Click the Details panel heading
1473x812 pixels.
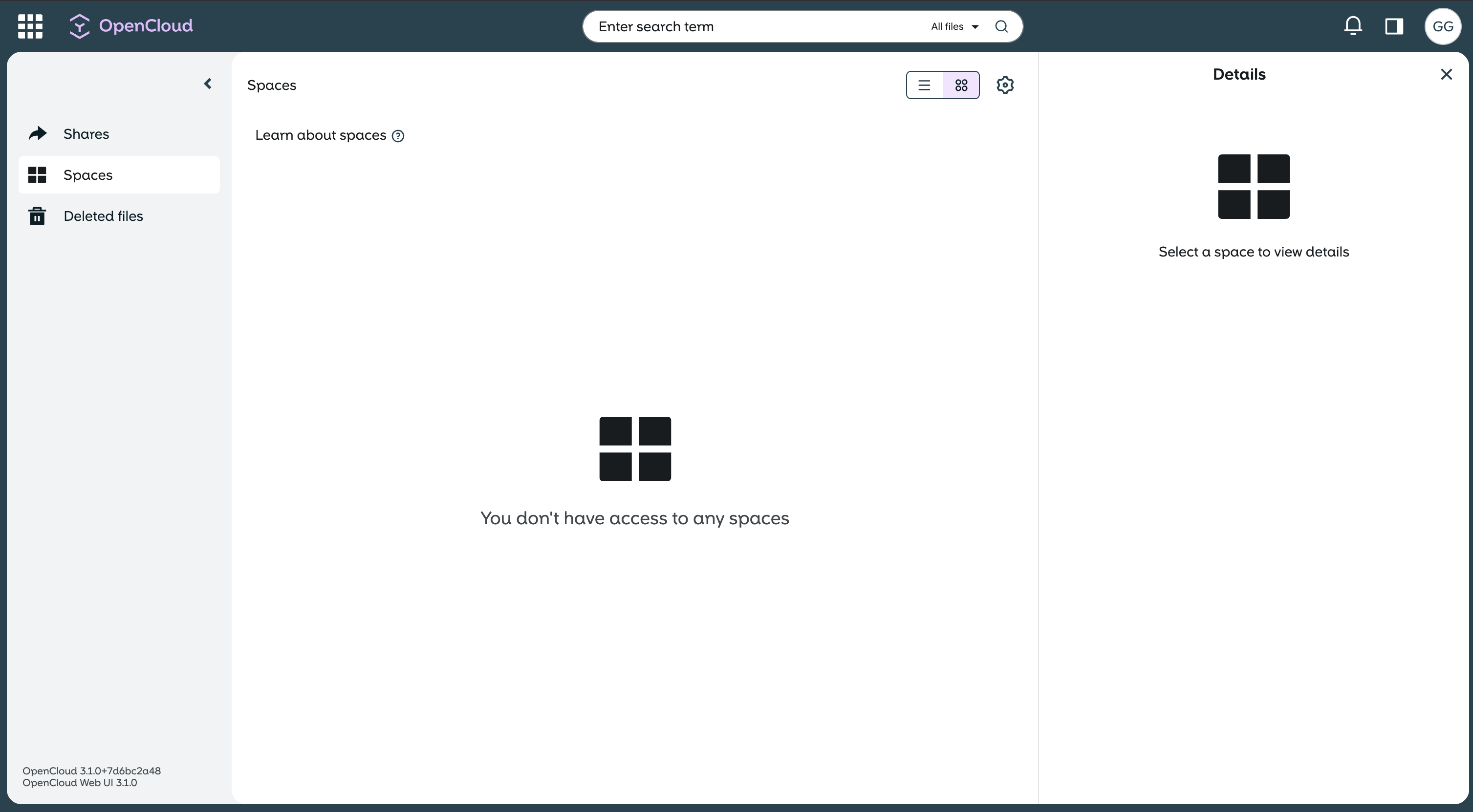[1239, 74]
